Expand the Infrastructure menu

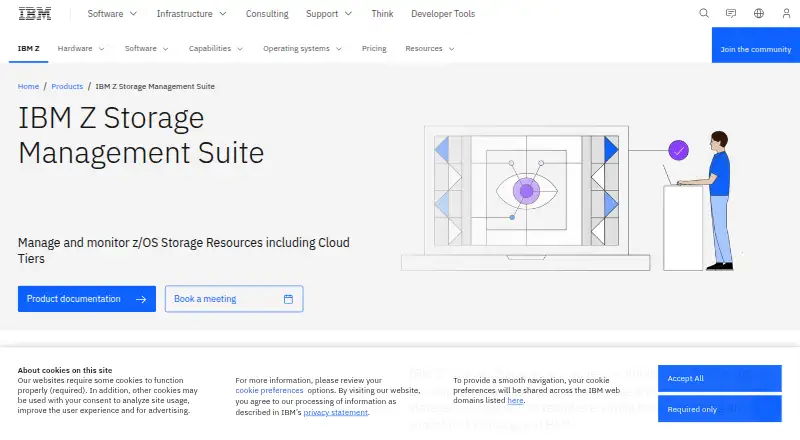coord(191,14)
